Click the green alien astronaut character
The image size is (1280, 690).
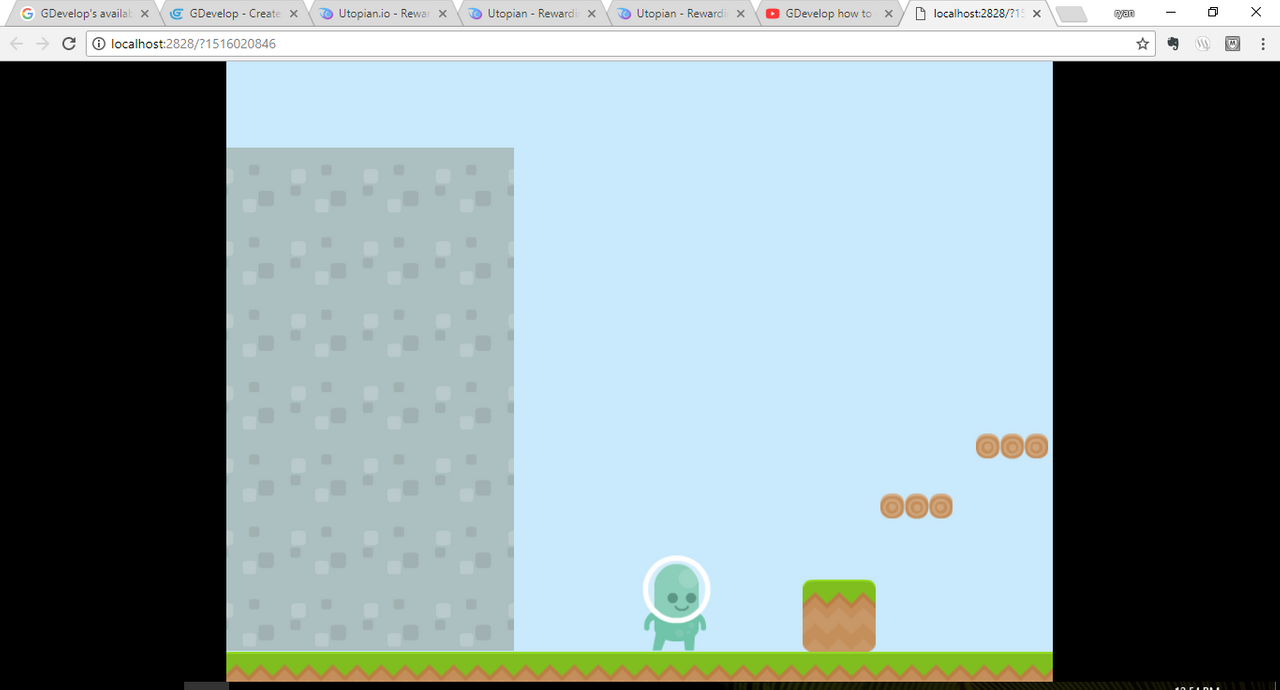pyautogui.click(x=676, y=600)
